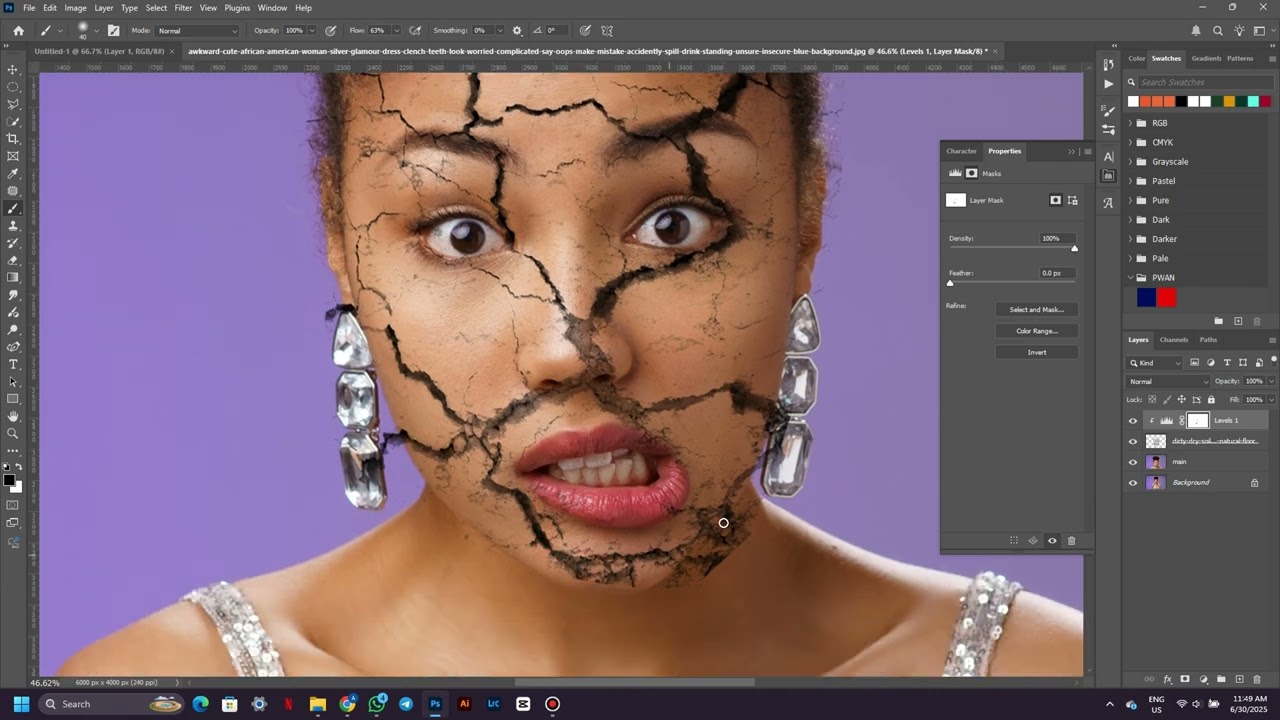Expand the Pastel swatch group
This screenshot has width=1280, height=720.
click(1130, 181)
